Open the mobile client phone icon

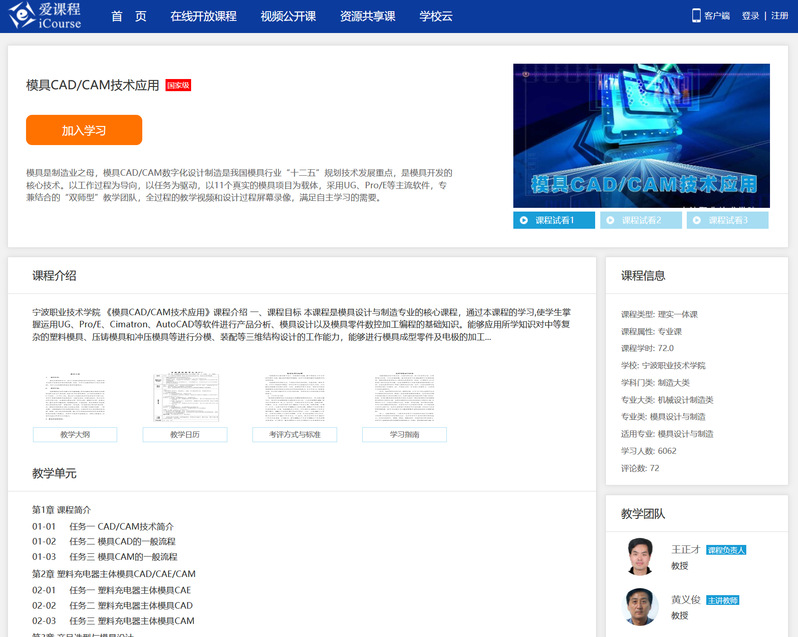(696, 16)
